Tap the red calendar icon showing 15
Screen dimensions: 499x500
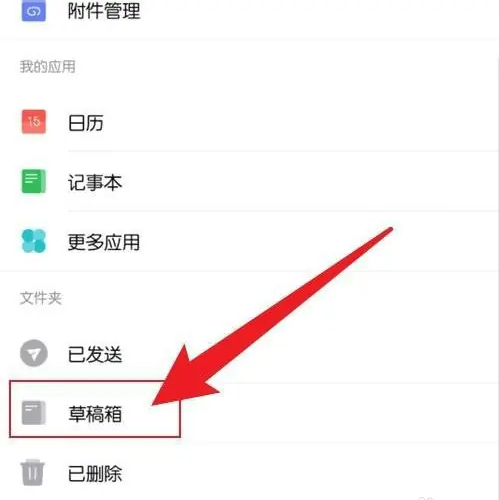(34, 122)
